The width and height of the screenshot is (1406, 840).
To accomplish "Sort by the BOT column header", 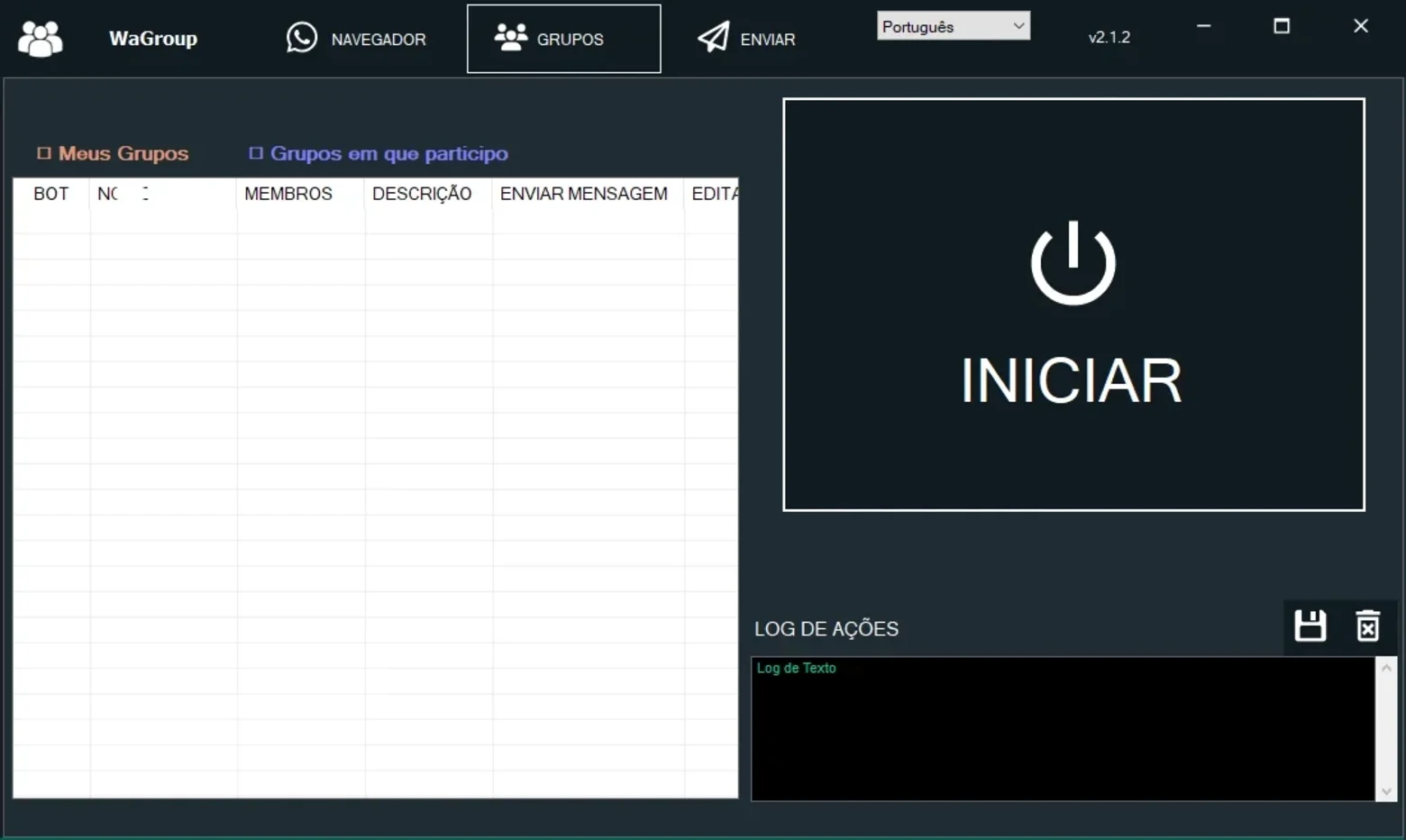I will tap(51, 194).
